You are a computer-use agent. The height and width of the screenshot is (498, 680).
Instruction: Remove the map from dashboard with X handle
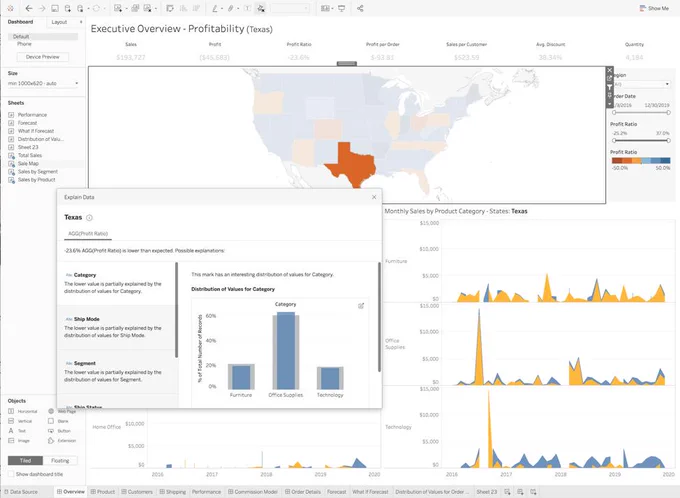610,70
